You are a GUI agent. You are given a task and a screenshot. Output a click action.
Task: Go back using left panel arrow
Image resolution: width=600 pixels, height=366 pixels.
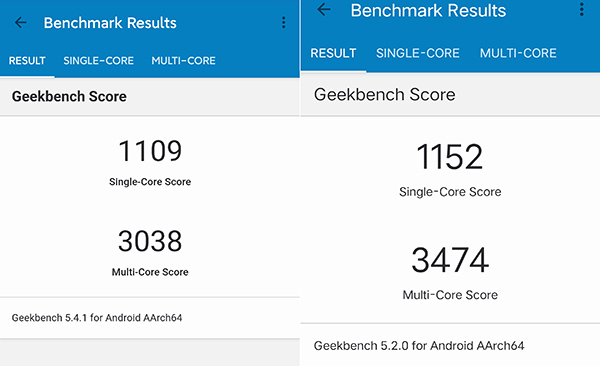click(x=20, y=23)
